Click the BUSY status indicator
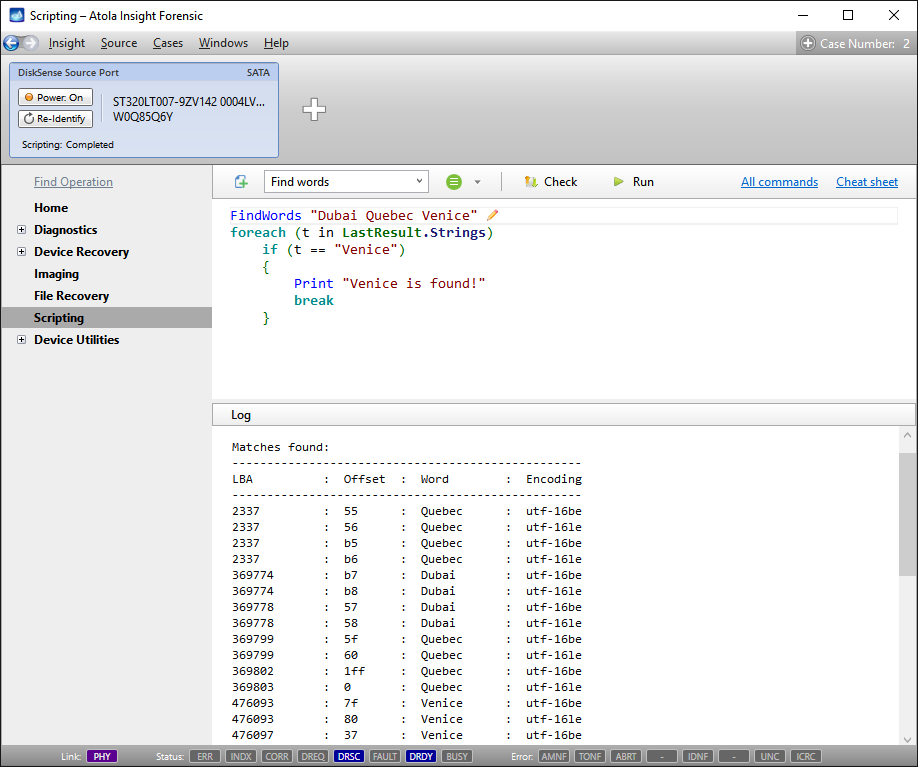918x767 pixels. 457,756
